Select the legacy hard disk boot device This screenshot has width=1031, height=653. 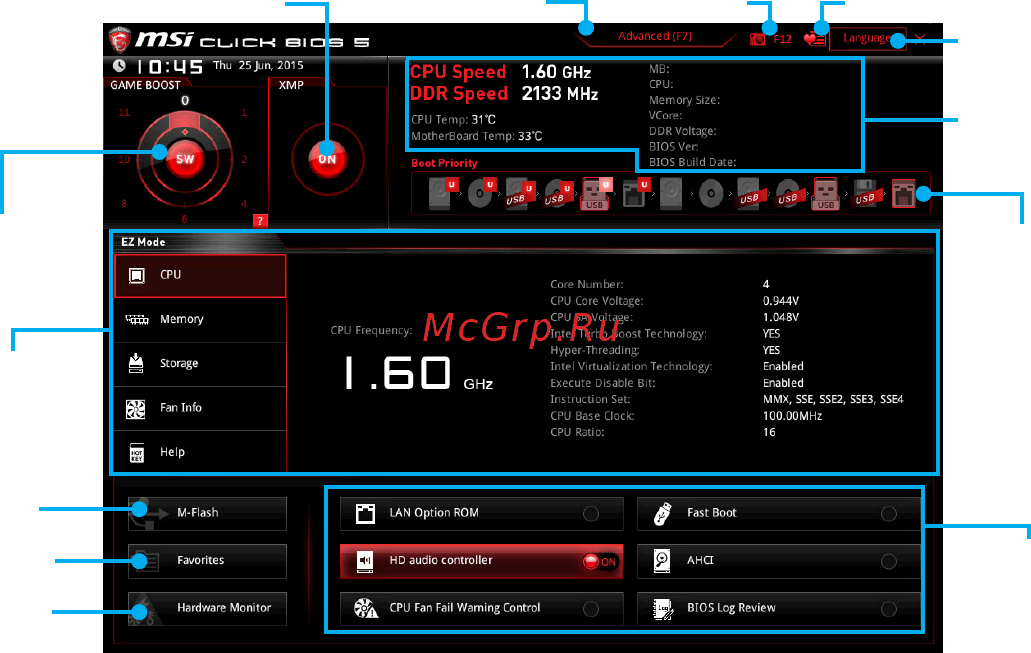(x=671, y=193)
